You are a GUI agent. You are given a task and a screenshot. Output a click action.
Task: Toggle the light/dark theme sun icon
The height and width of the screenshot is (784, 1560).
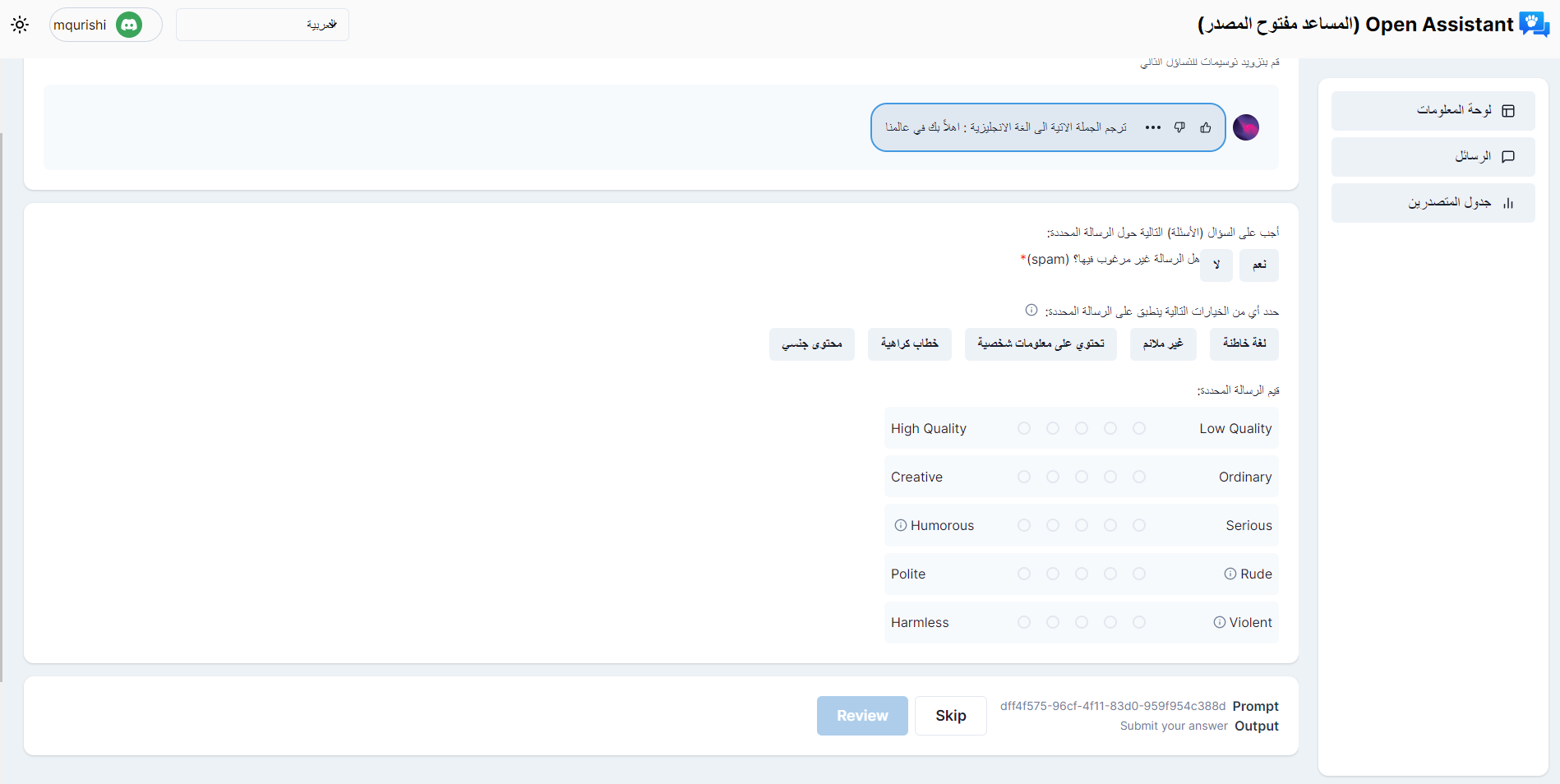click(x=20, y=25)
